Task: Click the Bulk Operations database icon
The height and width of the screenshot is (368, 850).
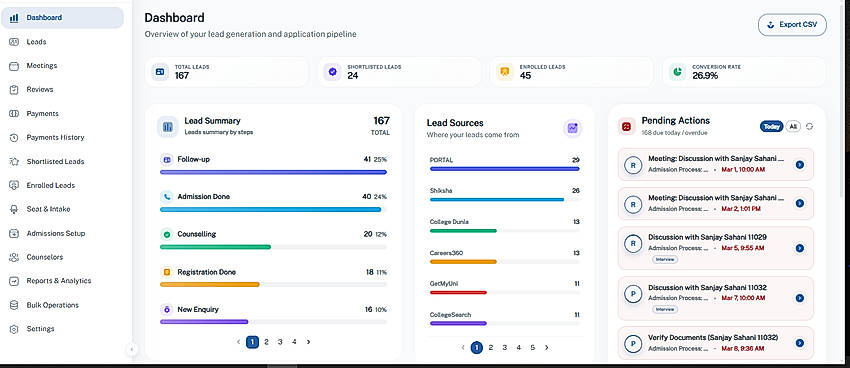Action: click(x=15, y=305)
